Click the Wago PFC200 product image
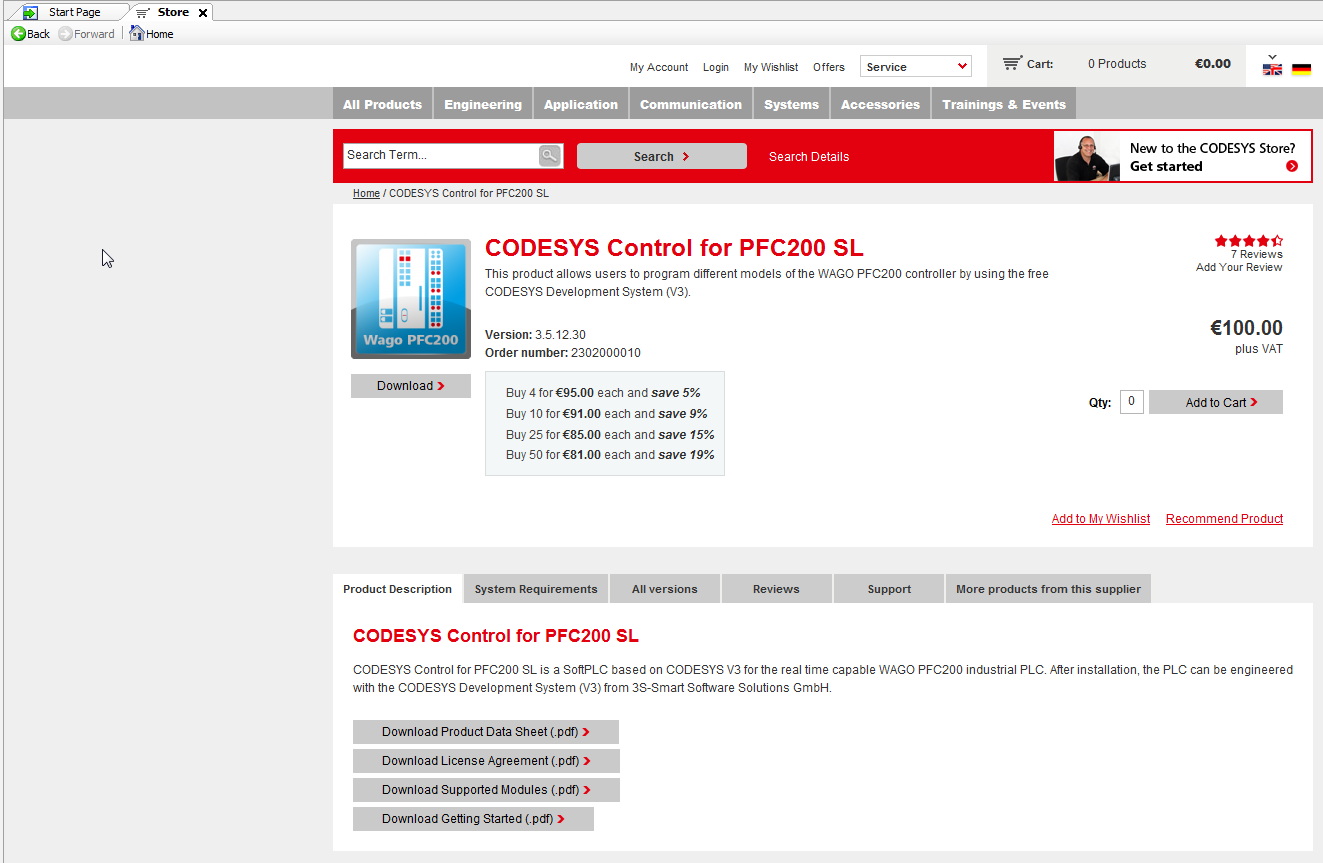The width and height of the screenshot is (1323, 863). 410,298
